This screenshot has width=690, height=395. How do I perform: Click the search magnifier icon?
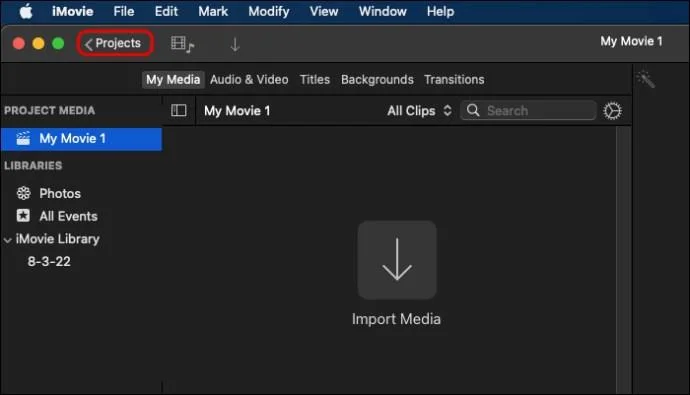coord(473,110)
